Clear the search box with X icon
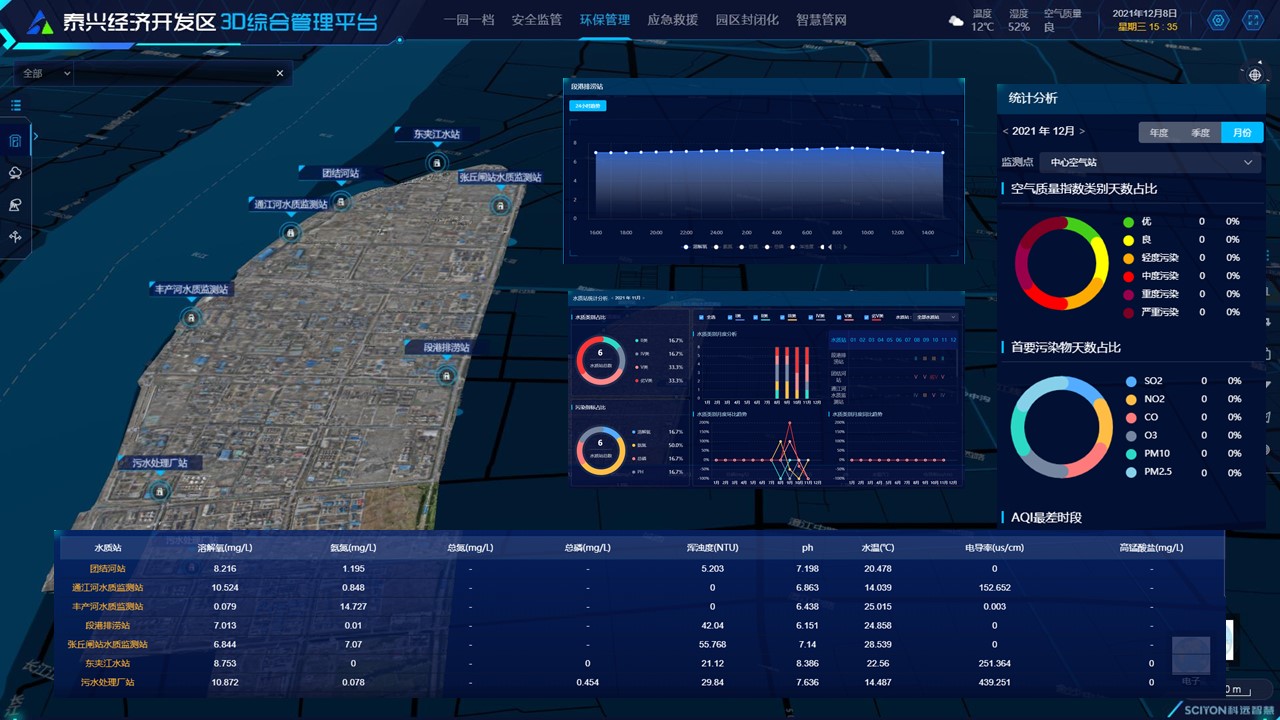The width and height of the screenshot is (1280, 720). point(280,73)
